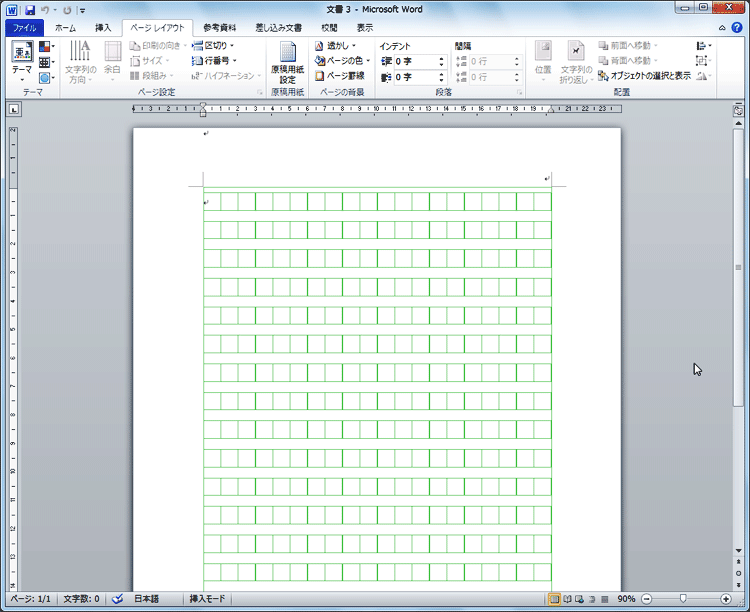Open 原稿用紙設定 manuscript paper settings

point(287,63)
